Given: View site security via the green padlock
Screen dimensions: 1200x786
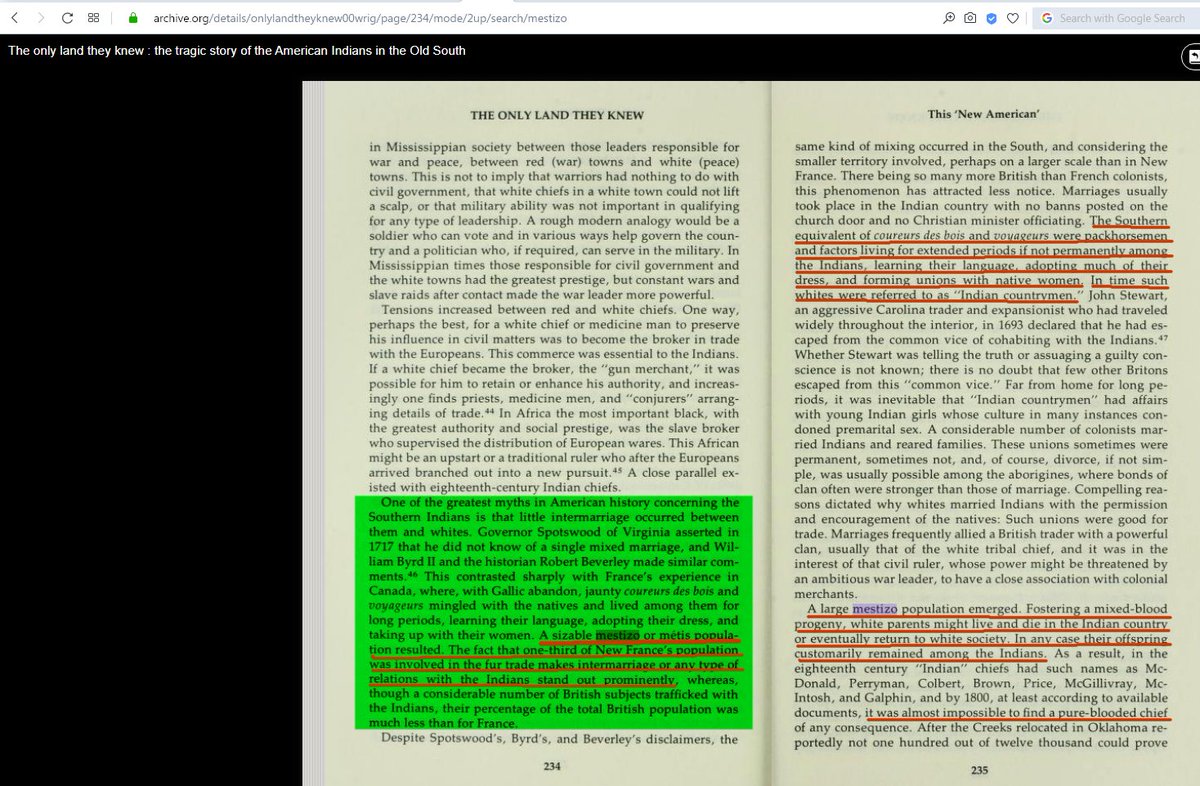Looking at the screenshot, I should coord(134,18).
